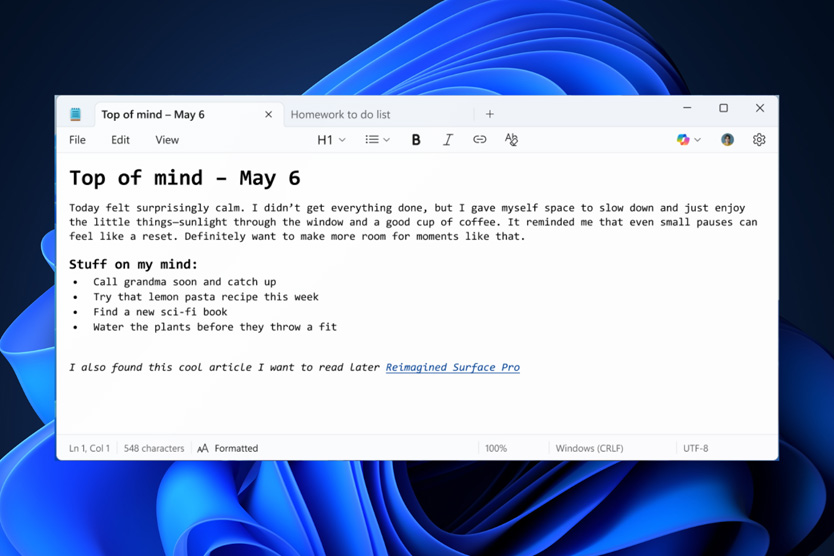Click 'Water the plants before they throw a fit'
The width and height of the screenshot is (834, 556).
[215, 327]
